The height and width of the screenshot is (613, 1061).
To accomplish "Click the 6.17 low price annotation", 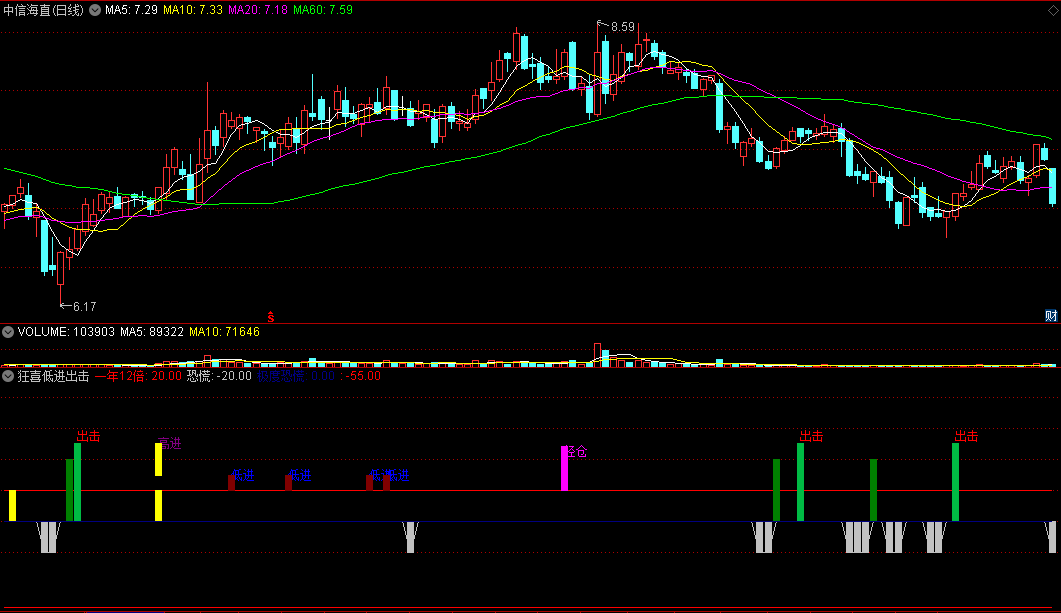I will (85, 307).
